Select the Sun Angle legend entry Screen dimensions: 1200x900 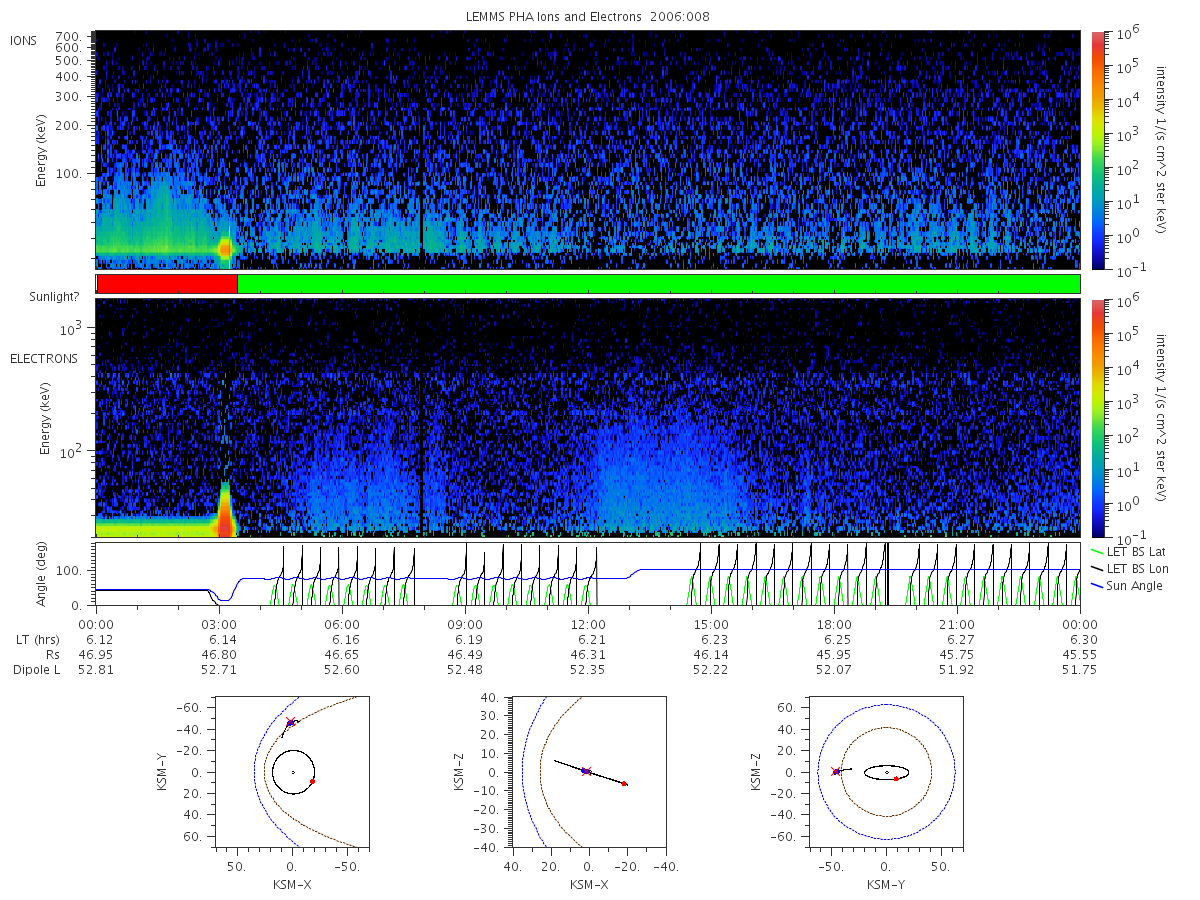click(x=1128, y=585)
